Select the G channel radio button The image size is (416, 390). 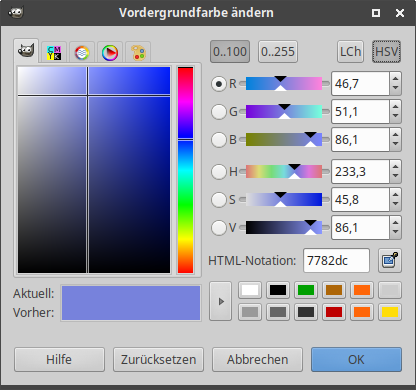point(219,112)
